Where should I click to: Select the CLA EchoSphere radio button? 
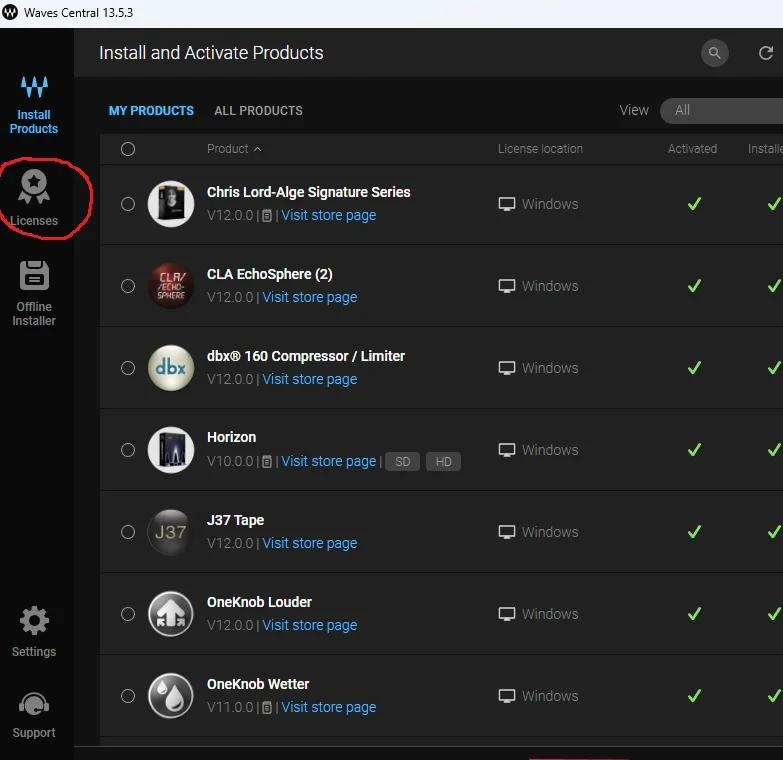(x=128, y=286)
